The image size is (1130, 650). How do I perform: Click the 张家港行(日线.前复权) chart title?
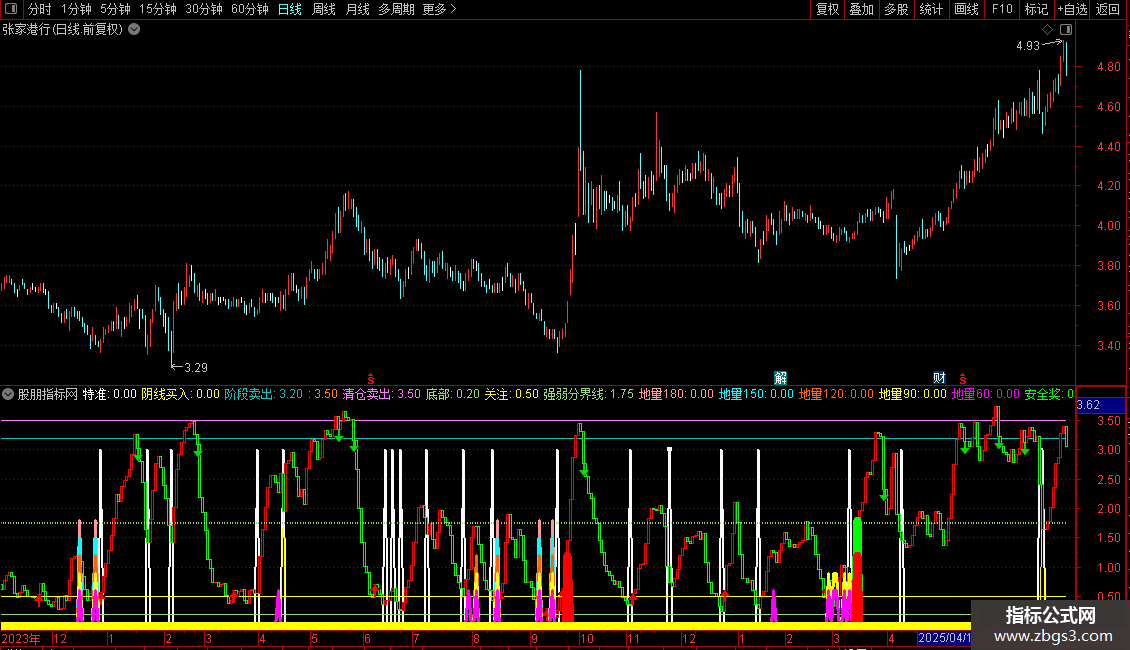click(63, 30)
